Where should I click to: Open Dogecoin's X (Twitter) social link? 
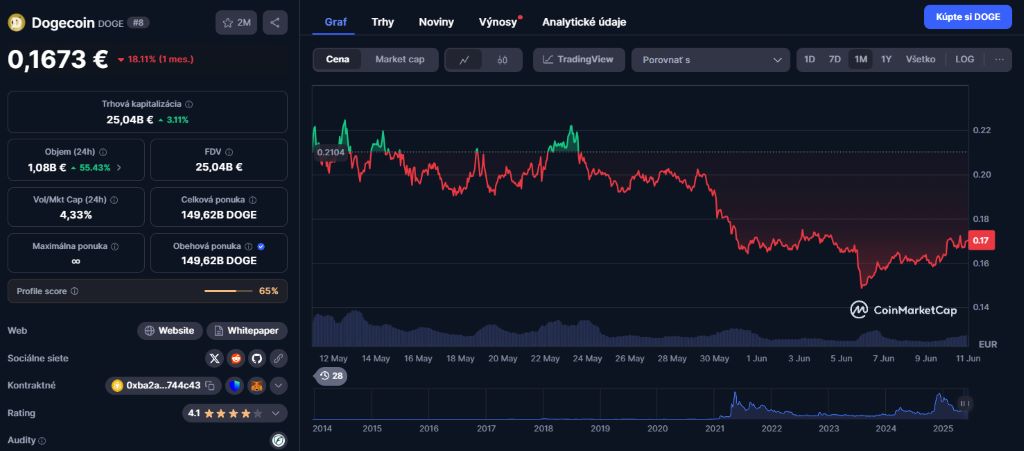(214, 358)
